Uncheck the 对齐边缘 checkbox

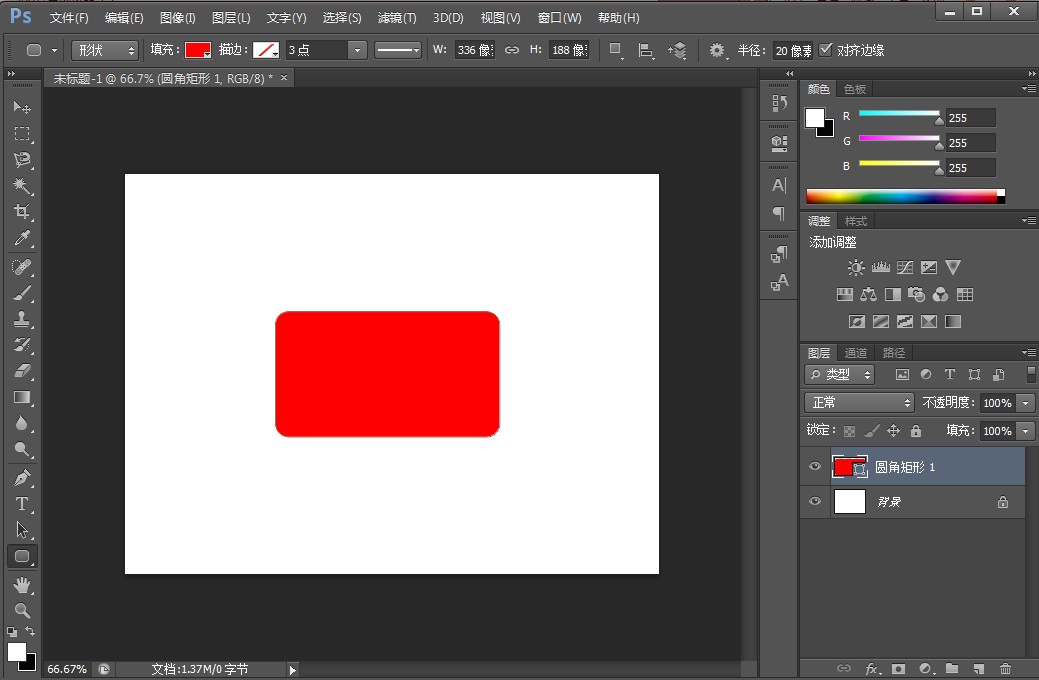point(826,50)
